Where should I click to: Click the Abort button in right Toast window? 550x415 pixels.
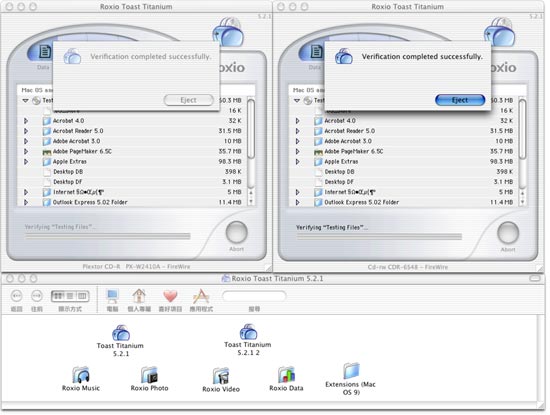(x=508, y=233)
